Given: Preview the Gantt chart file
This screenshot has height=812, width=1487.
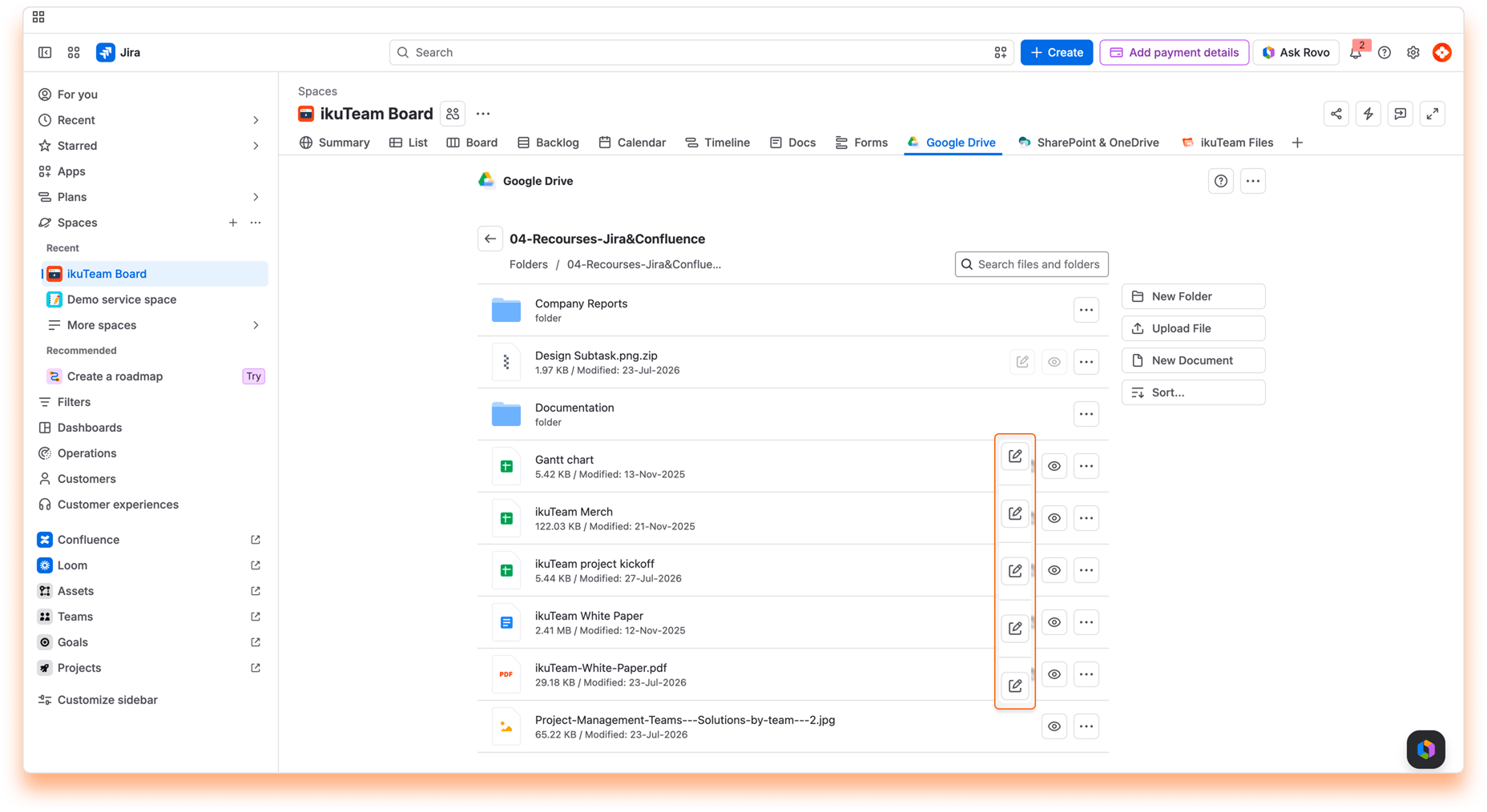Looking at the screenshot, I should click(1054, 466).
